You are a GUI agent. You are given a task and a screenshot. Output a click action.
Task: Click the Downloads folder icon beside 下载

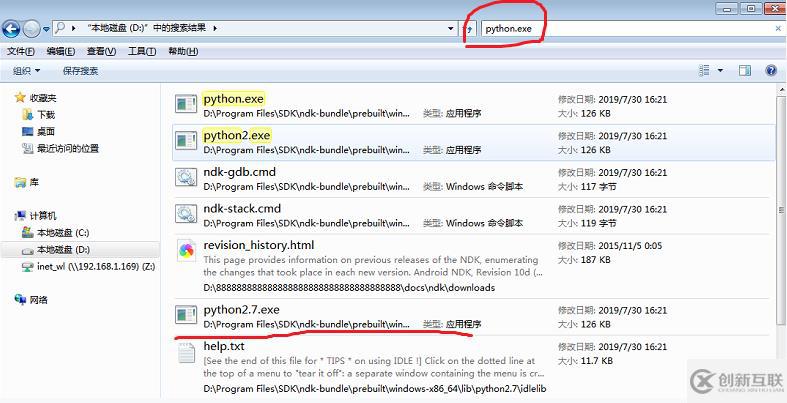28,115
